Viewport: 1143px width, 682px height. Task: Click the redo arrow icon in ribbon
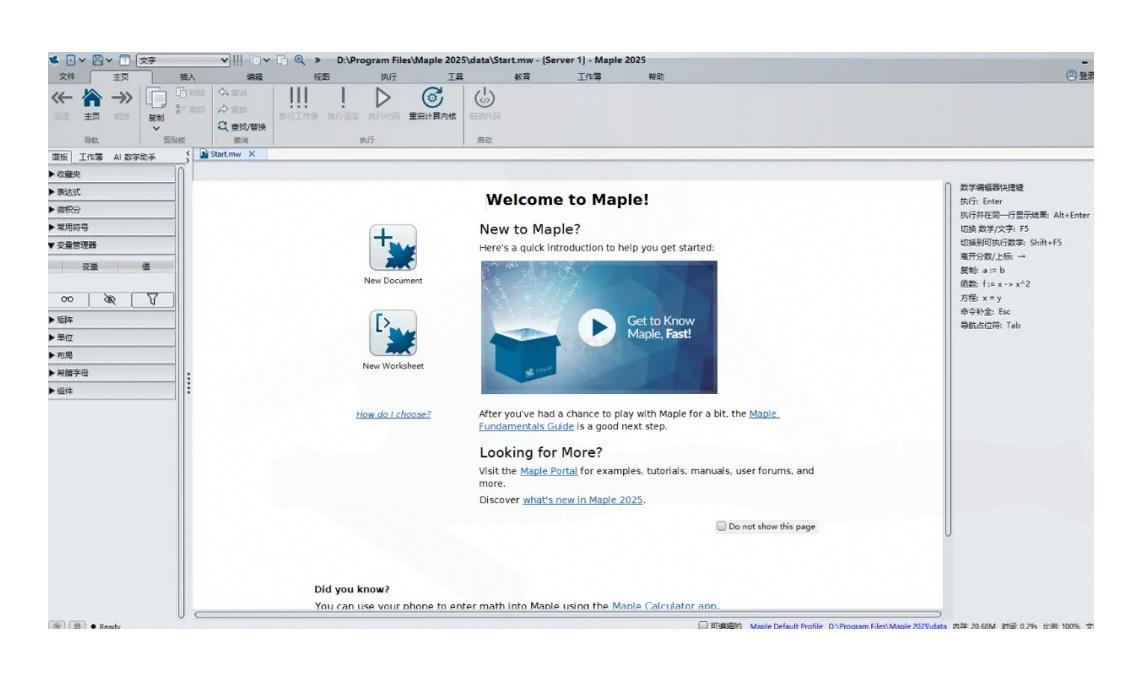(223, 109)
